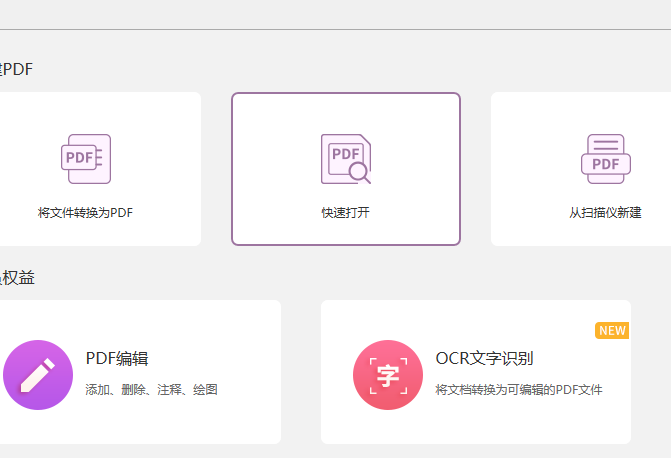Click the convert file to PDF icon

point(86,159)
